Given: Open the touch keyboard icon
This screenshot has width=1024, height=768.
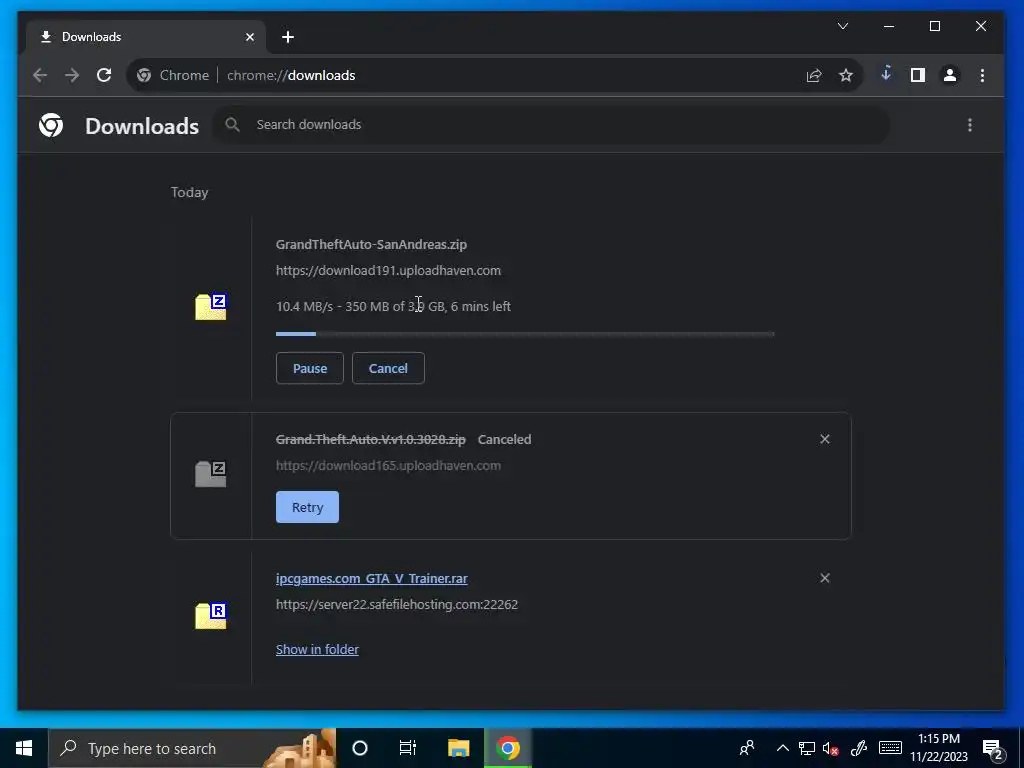Looking at the screenshot, I should [890, 748].
